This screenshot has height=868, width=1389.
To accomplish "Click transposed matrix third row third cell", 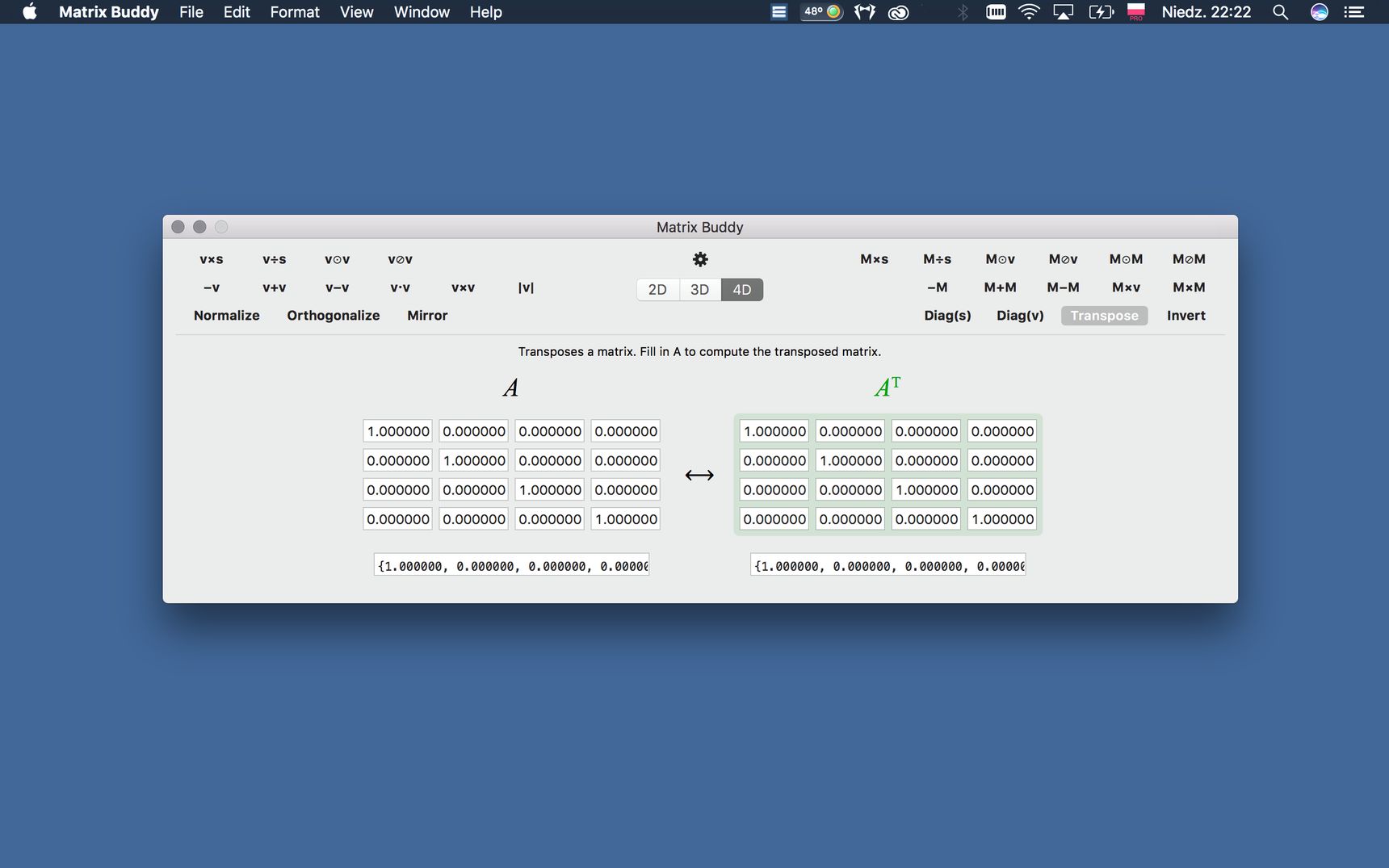I will (x=926, y=489).
